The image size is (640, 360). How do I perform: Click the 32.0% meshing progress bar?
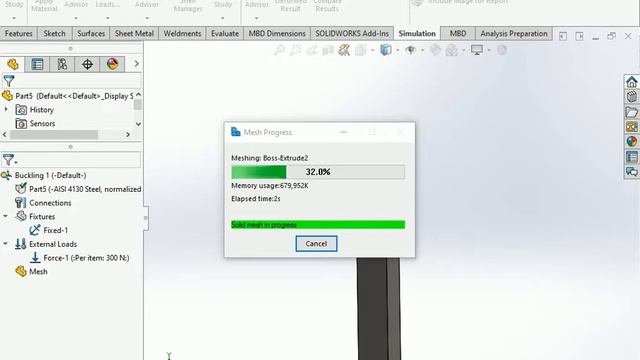pos(318,172)
